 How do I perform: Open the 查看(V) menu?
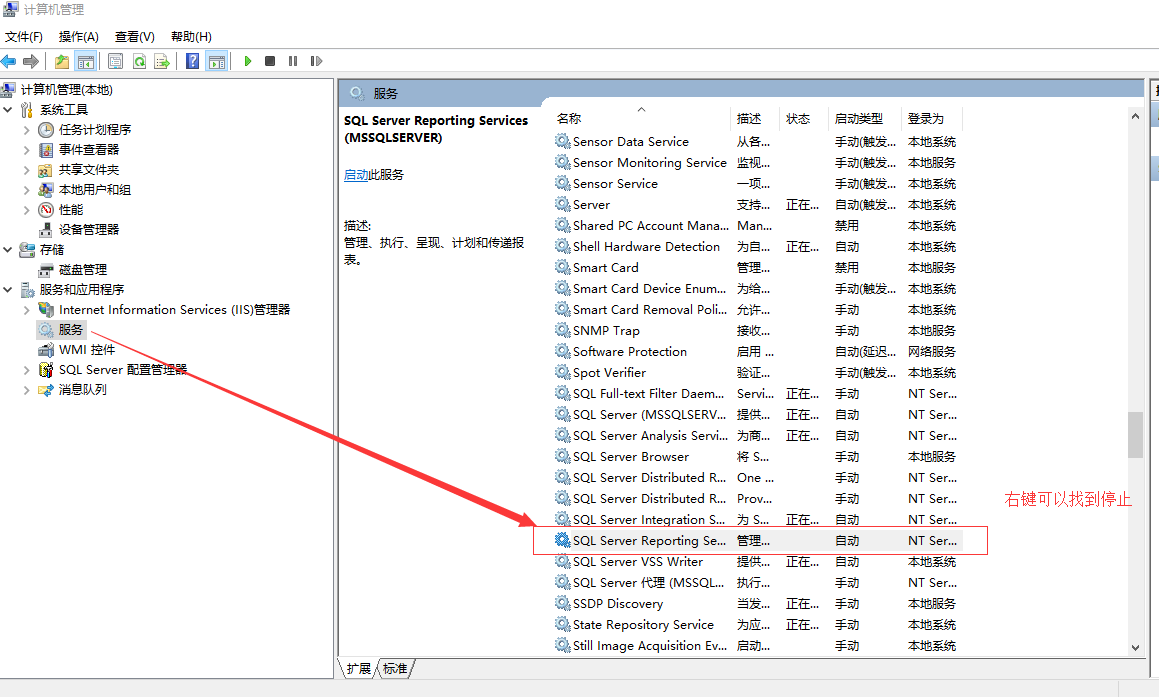(x=135, y=36)
